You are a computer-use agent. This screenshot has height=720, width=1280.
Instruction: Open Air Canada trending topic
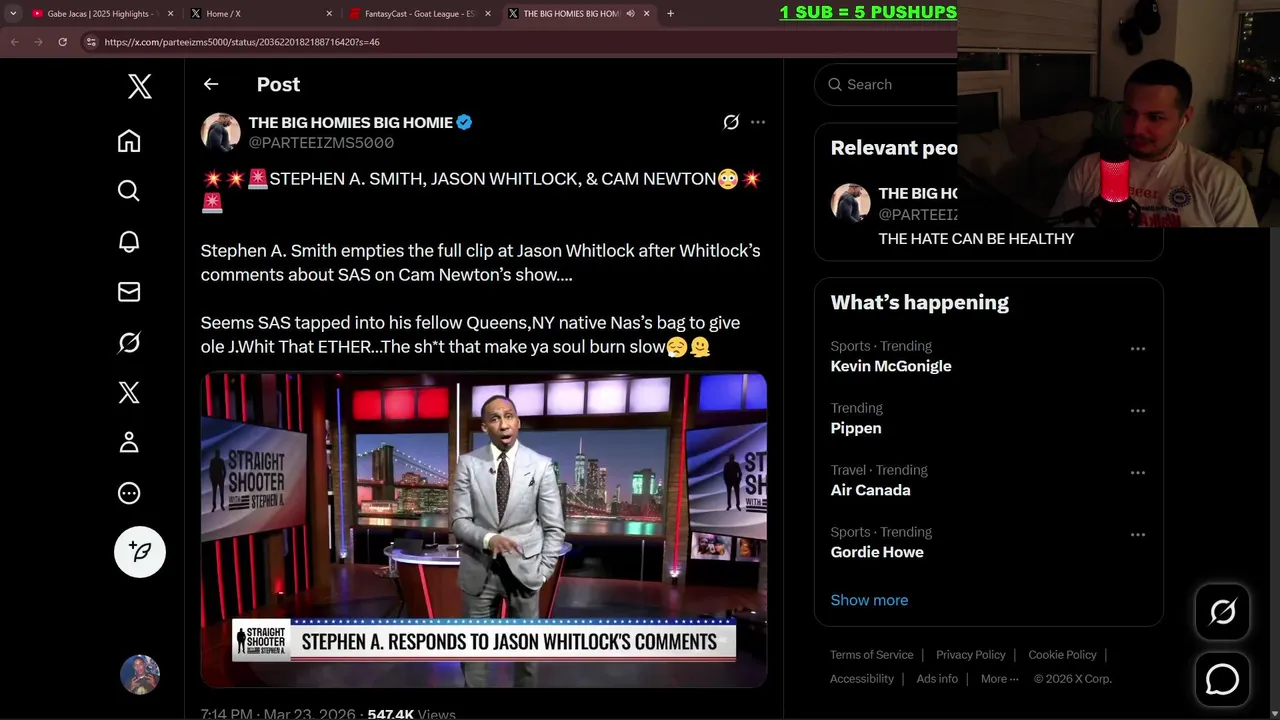870,490
